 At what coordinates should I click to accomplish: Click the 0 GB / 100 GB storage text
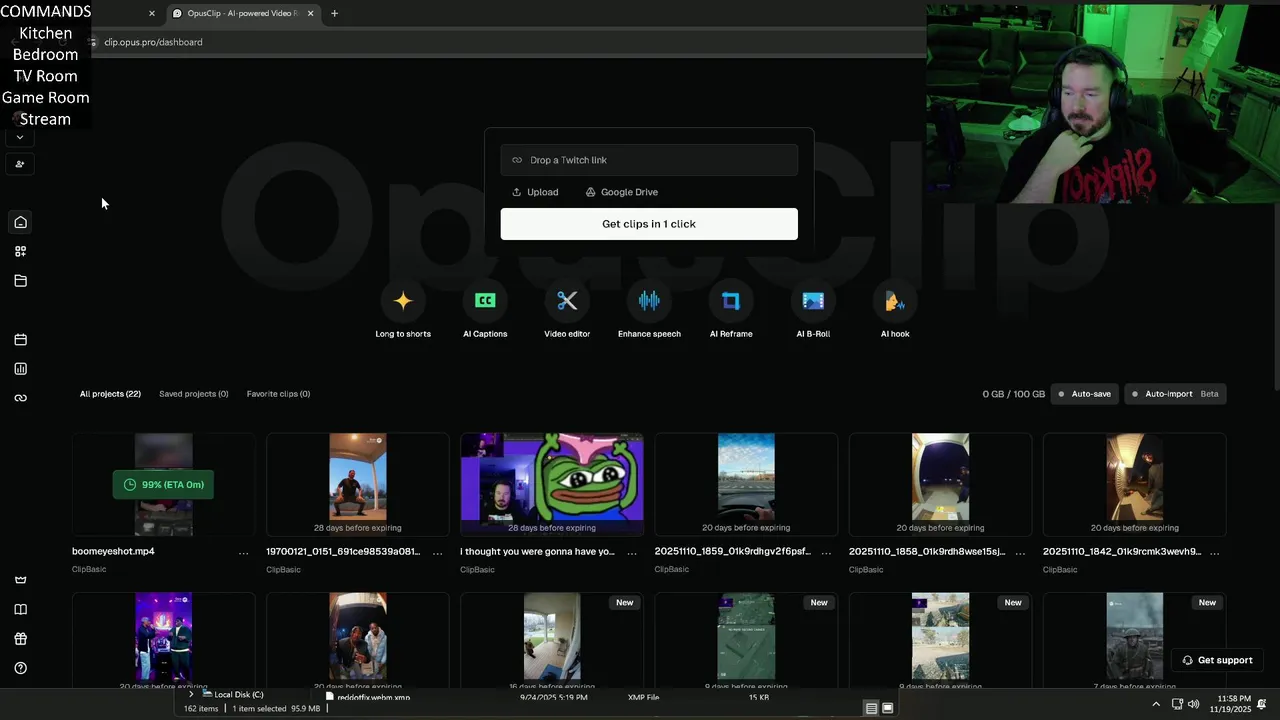(1013, 394)
